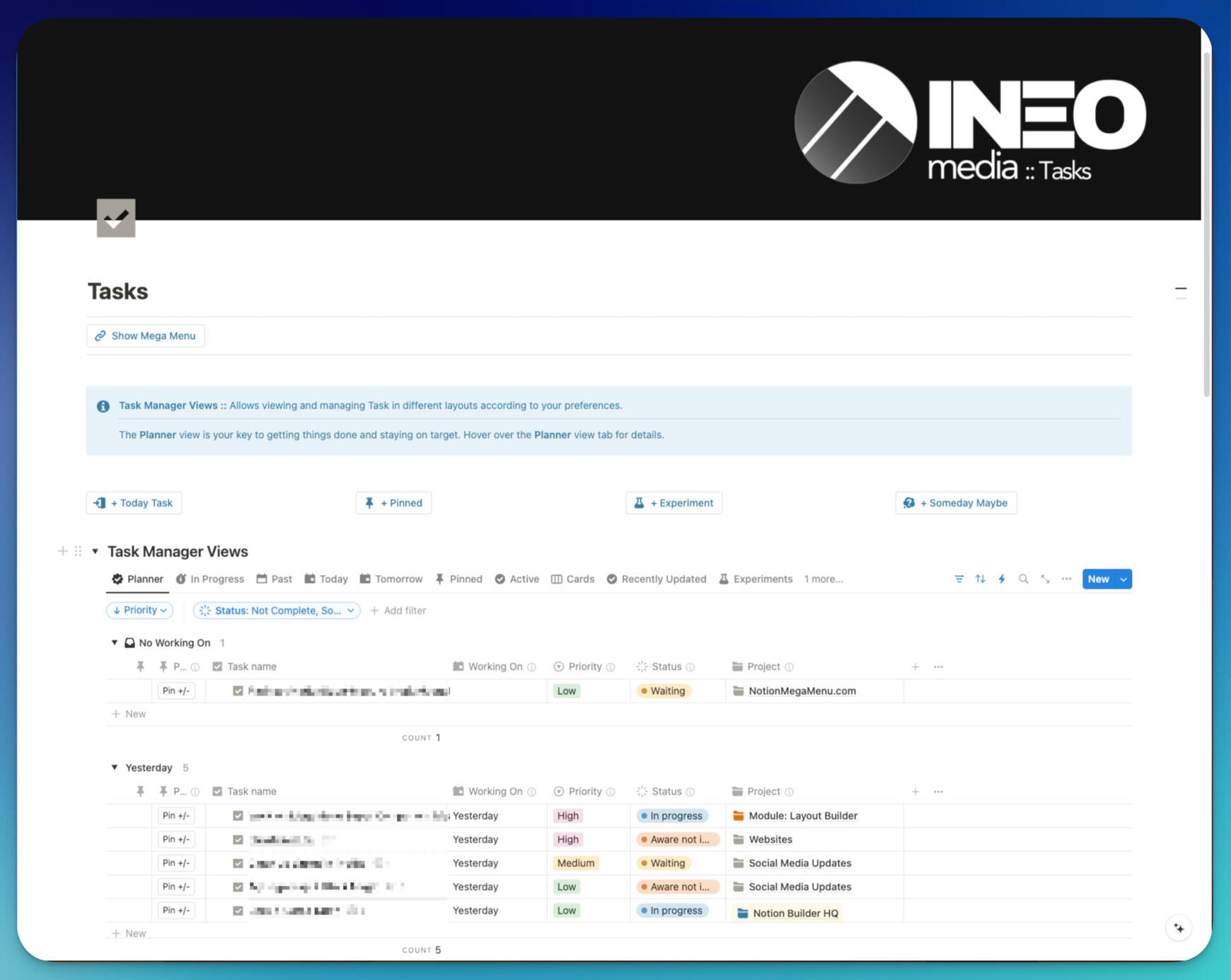The width and height of the screenshot is (1231, 980).
Task: Check the NotionMegaMenu.com task checkbox
Action: [238, 691]
